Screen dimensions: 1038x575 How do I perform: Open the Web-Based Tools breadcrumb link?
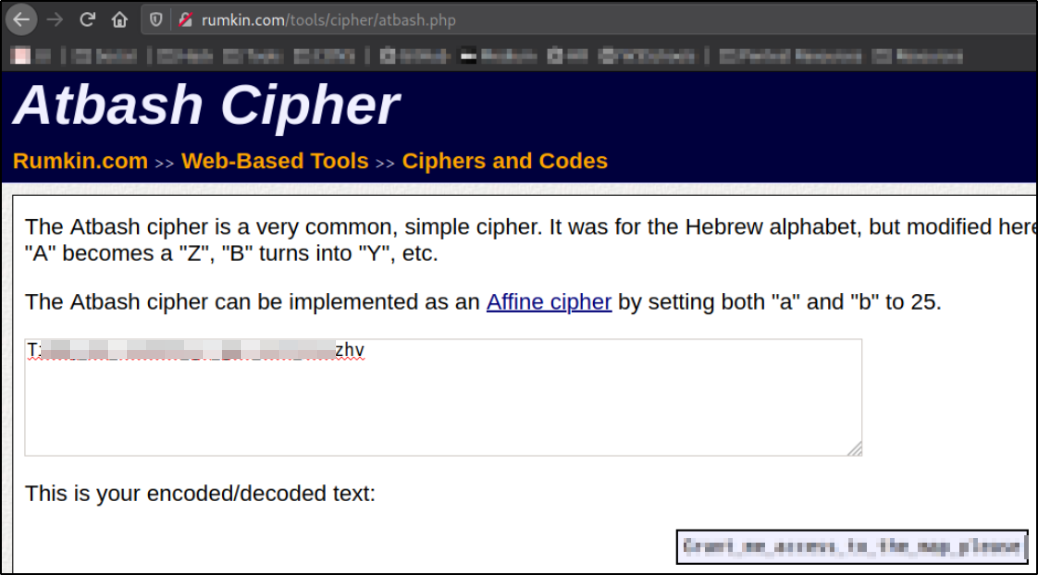tap(275, 161)
